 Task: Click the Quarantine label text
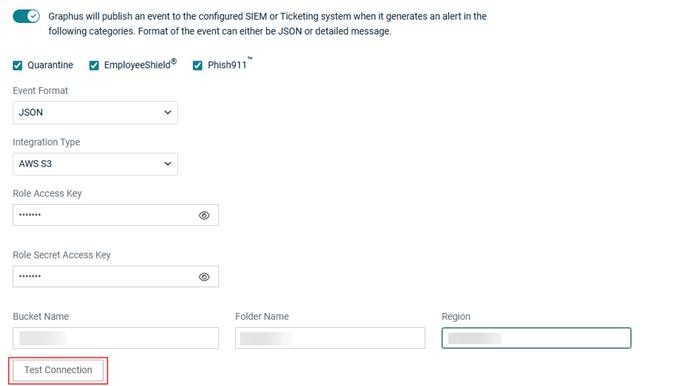(50, 65)
